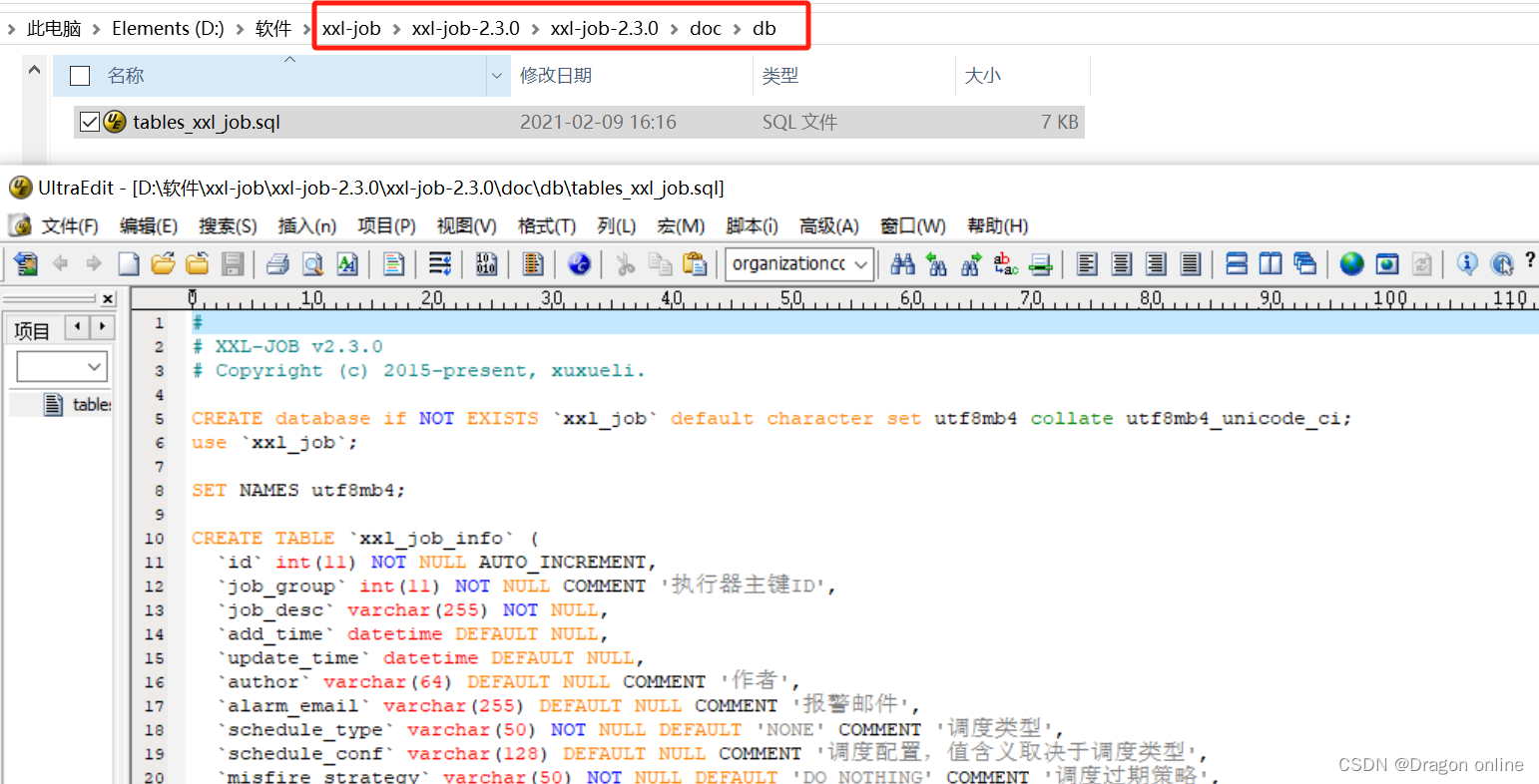Click the paste clipboard icon
Image resolution: width=1539 pixels, height=784 pixels.
coord(695,263)
